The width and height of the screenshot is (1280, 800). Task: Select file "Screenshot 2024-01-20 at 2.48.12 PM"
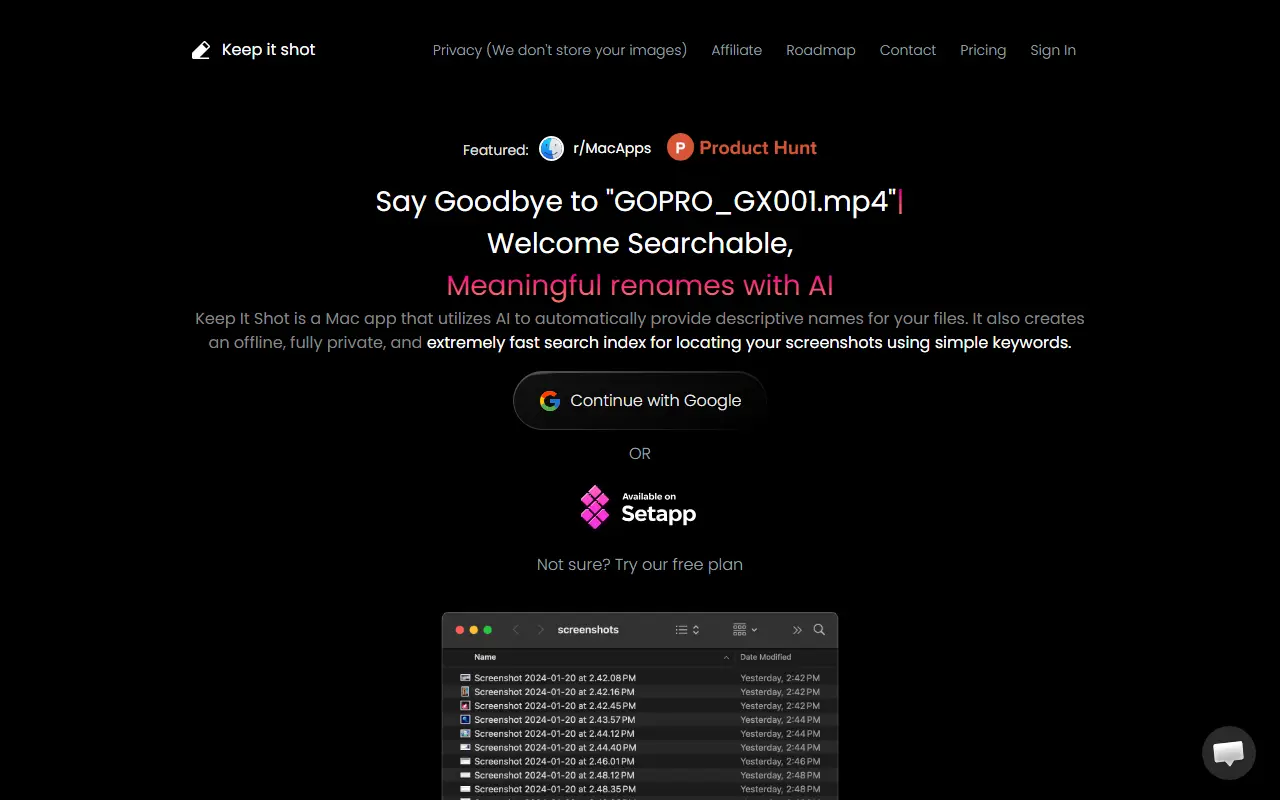pos(555,776)
